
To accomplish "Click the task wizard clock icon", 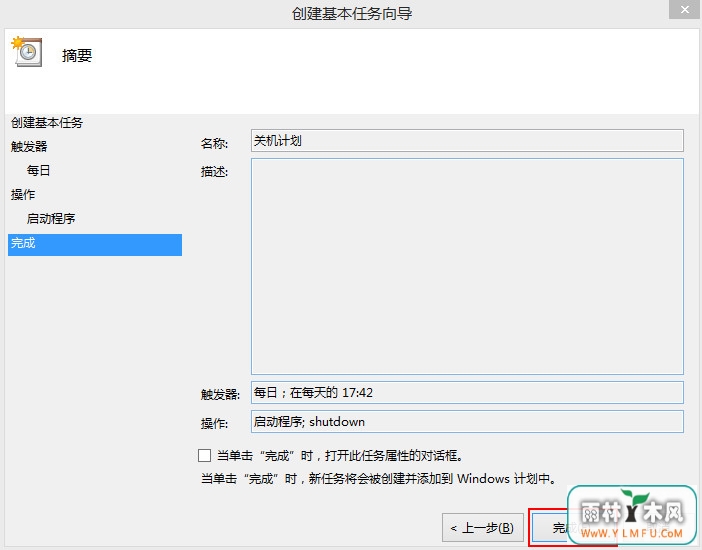I will 28,52.
